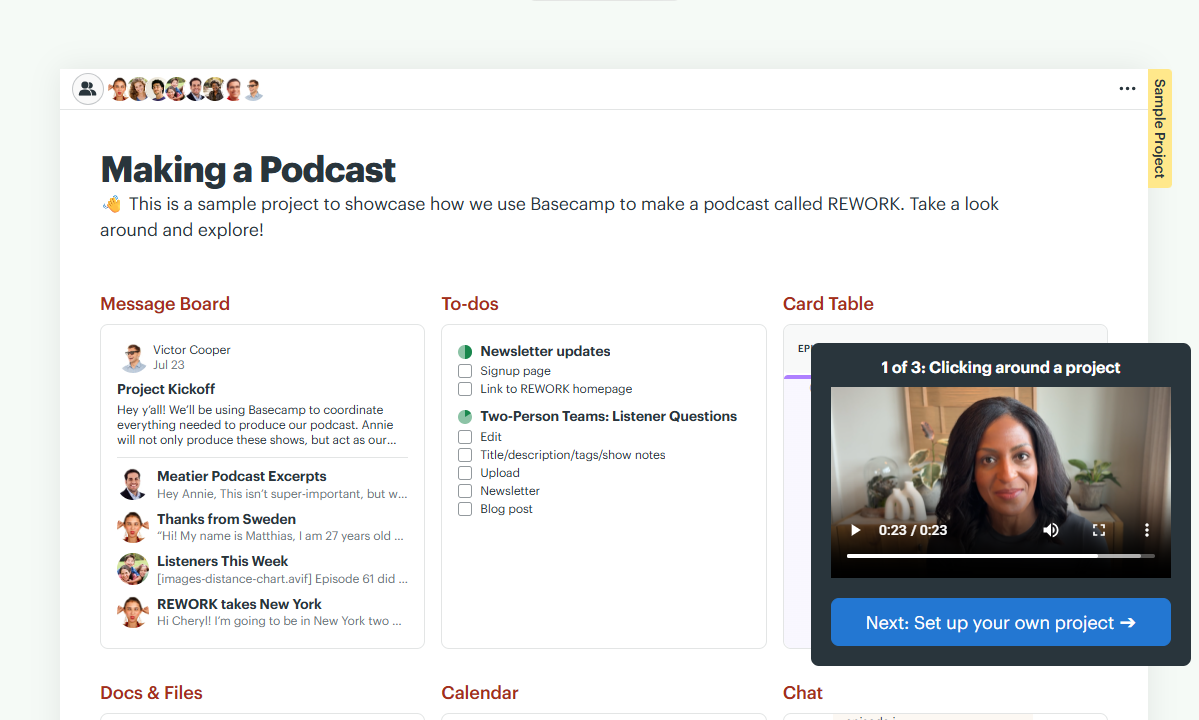The height and width of the screenshot is (720, 1199).
Task: Click the Two-Person Teams progress pie icon
Action: (x=465, y=417)
